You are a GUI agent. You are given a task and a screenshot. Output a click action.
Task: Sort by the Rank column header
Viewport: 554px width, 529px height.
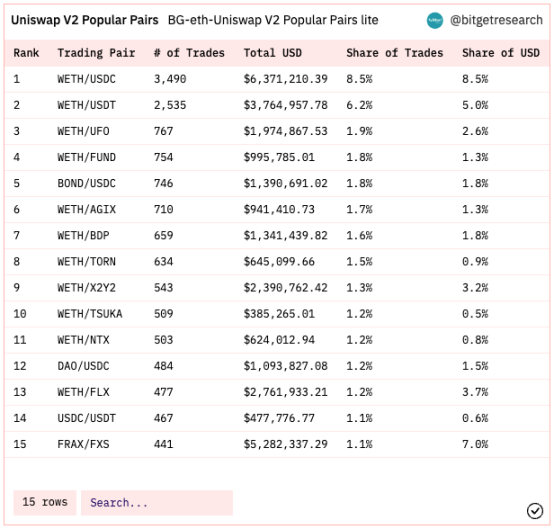point(26,53)
